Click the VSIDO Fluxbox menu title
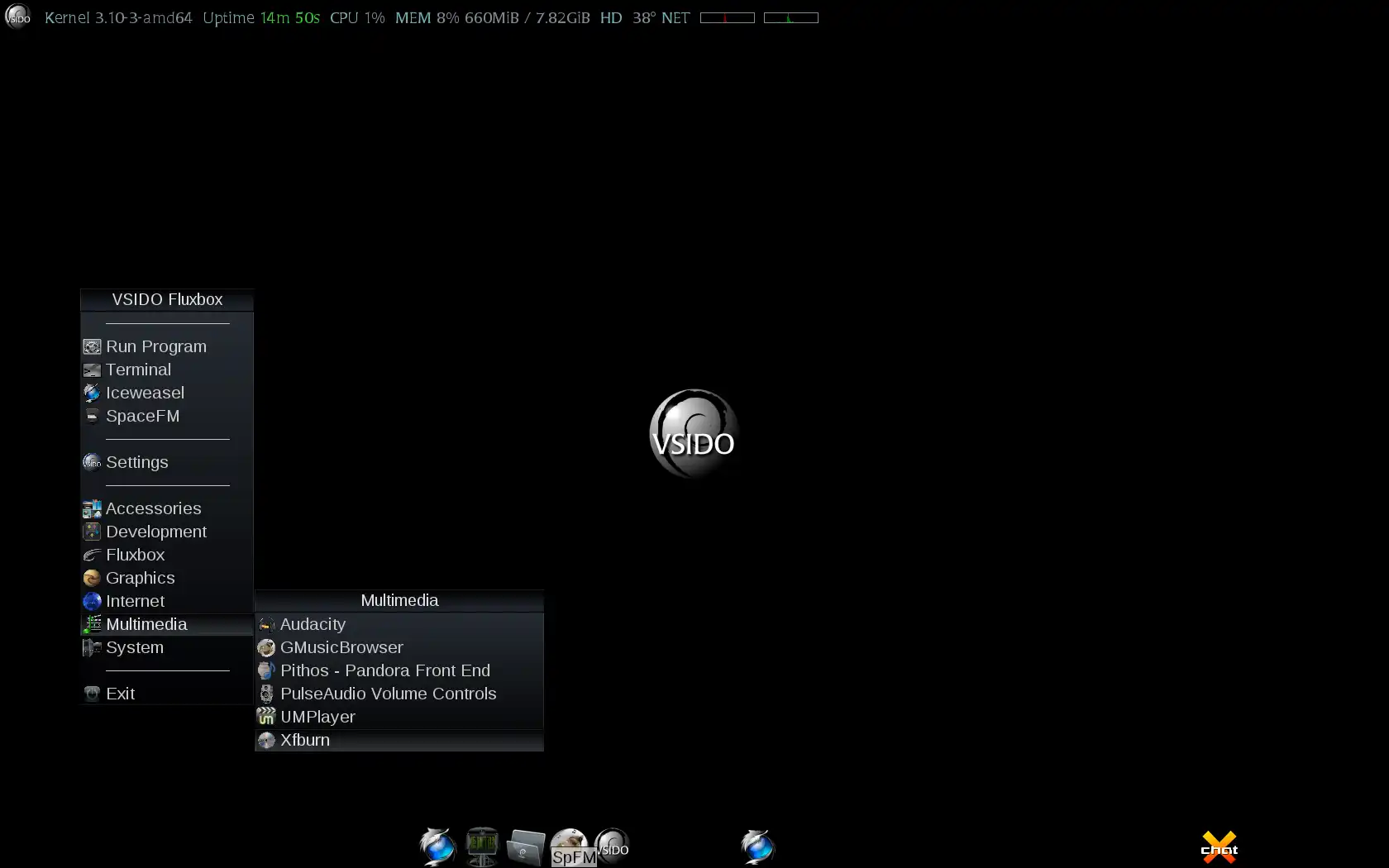The image size is (1389, 868). coord(167,299)
